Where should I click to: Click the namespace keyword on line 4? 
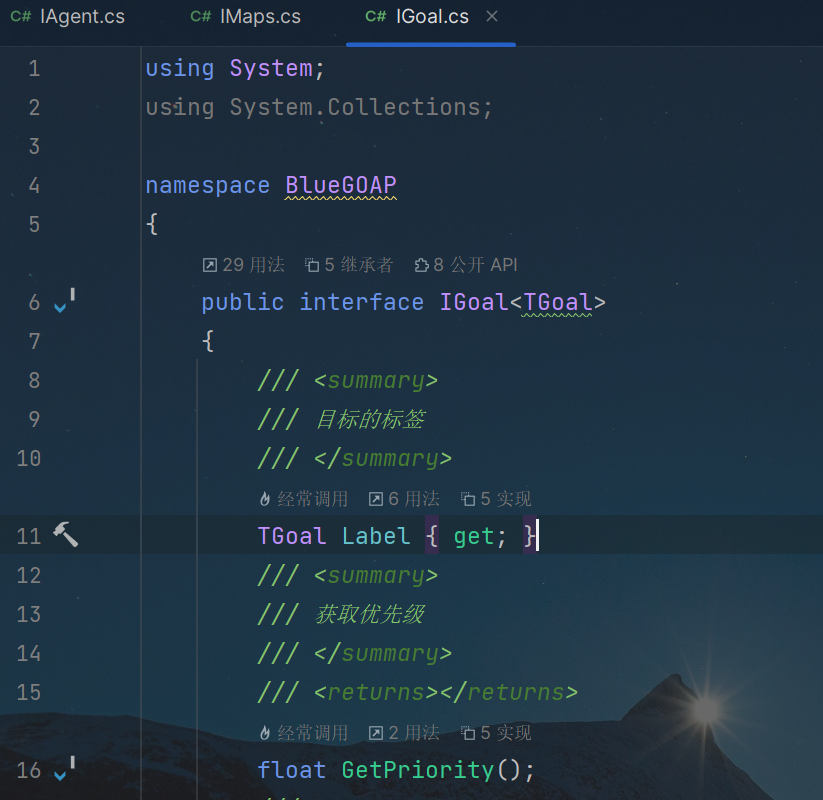[208, 185]
